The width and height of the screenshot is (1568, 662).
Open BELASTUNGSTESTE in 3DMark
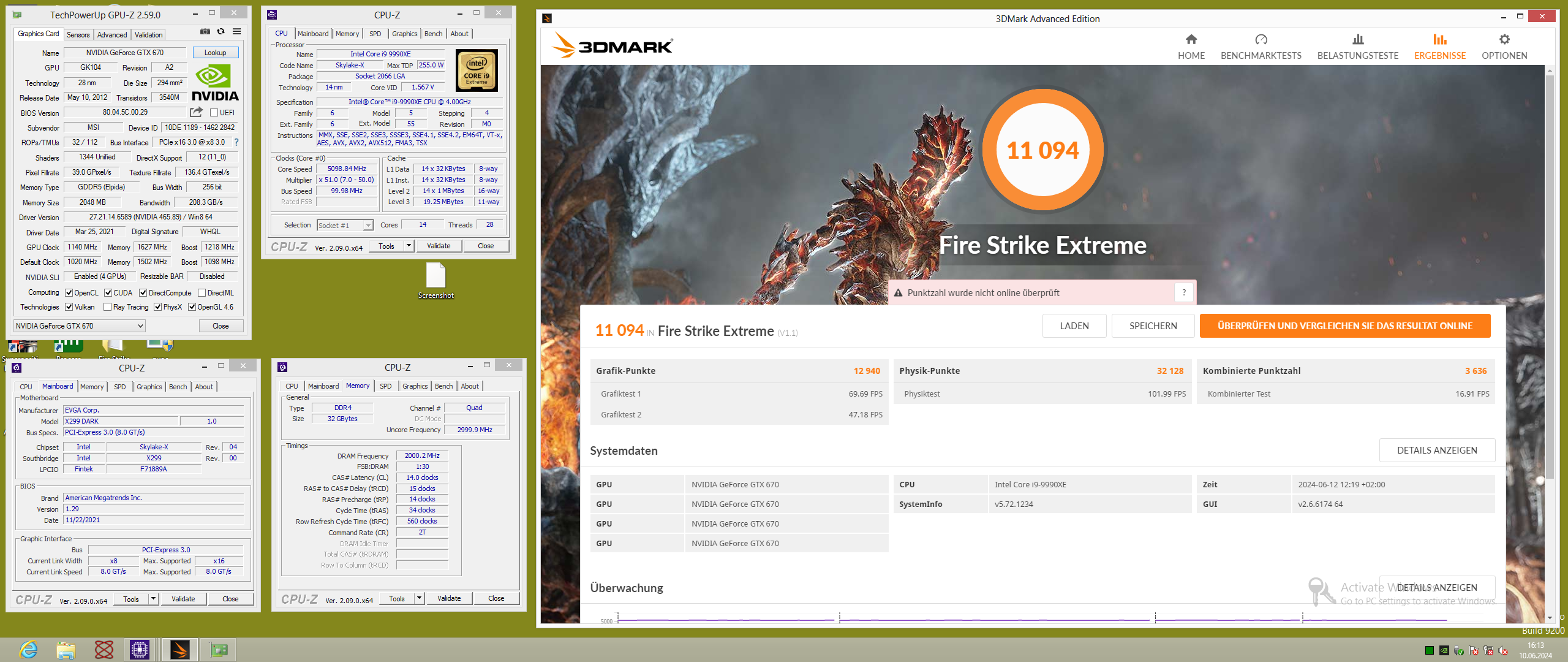[1358, 47]
